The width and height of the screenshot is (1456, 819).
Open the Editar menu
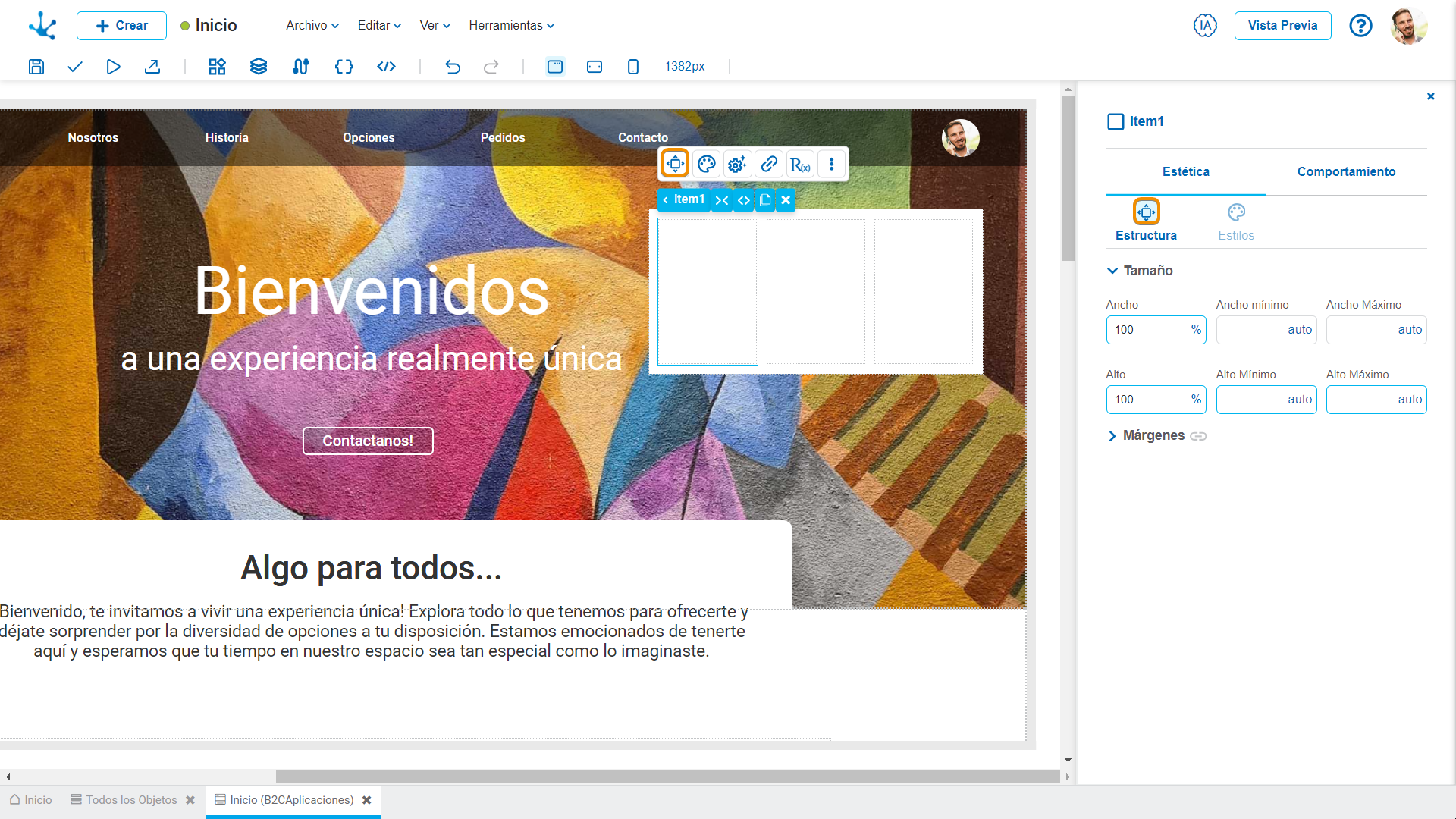pyautogui.click(x=379, y=26)
